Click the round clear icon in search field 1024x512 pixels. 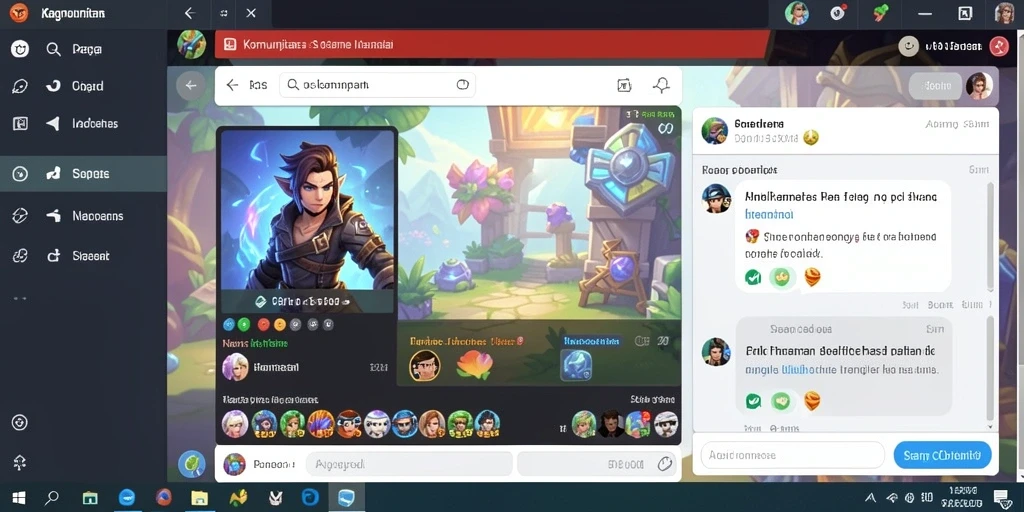tap(462, 84)
